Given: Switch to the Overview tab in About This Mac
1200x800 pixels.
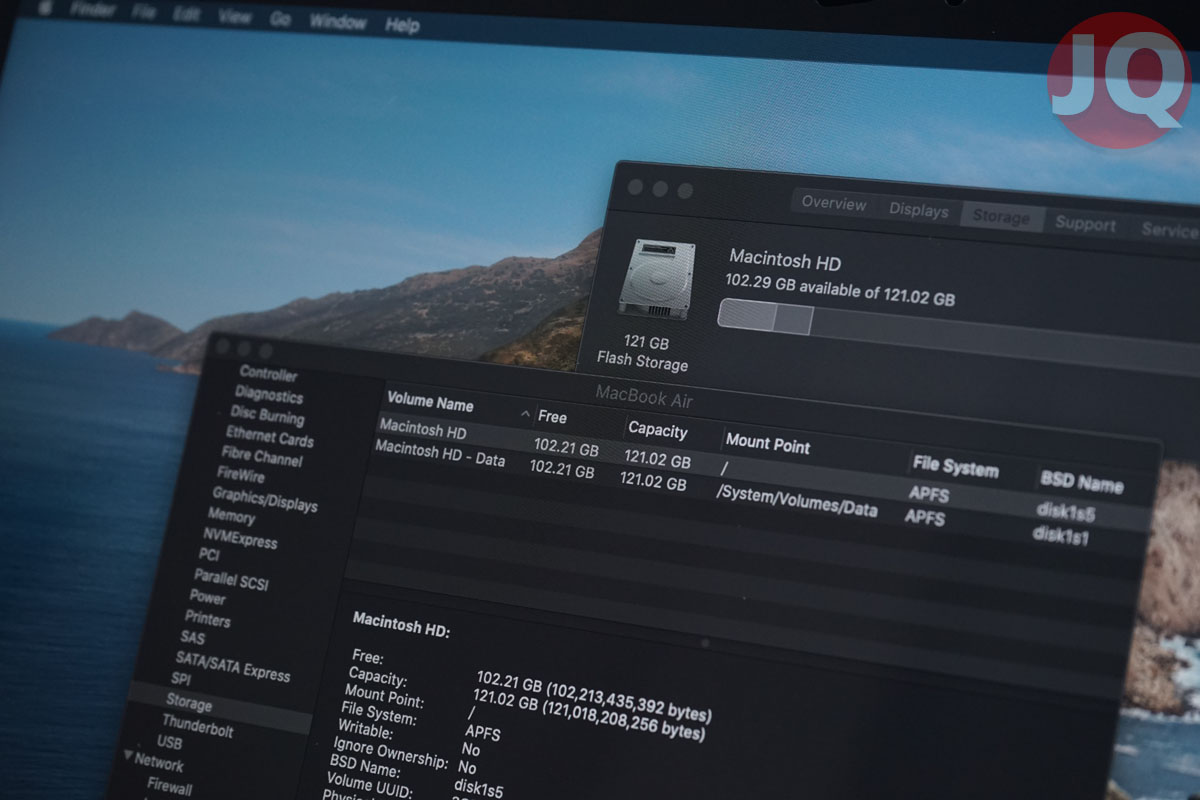Looking at the screenshot, I should point(833,203).
